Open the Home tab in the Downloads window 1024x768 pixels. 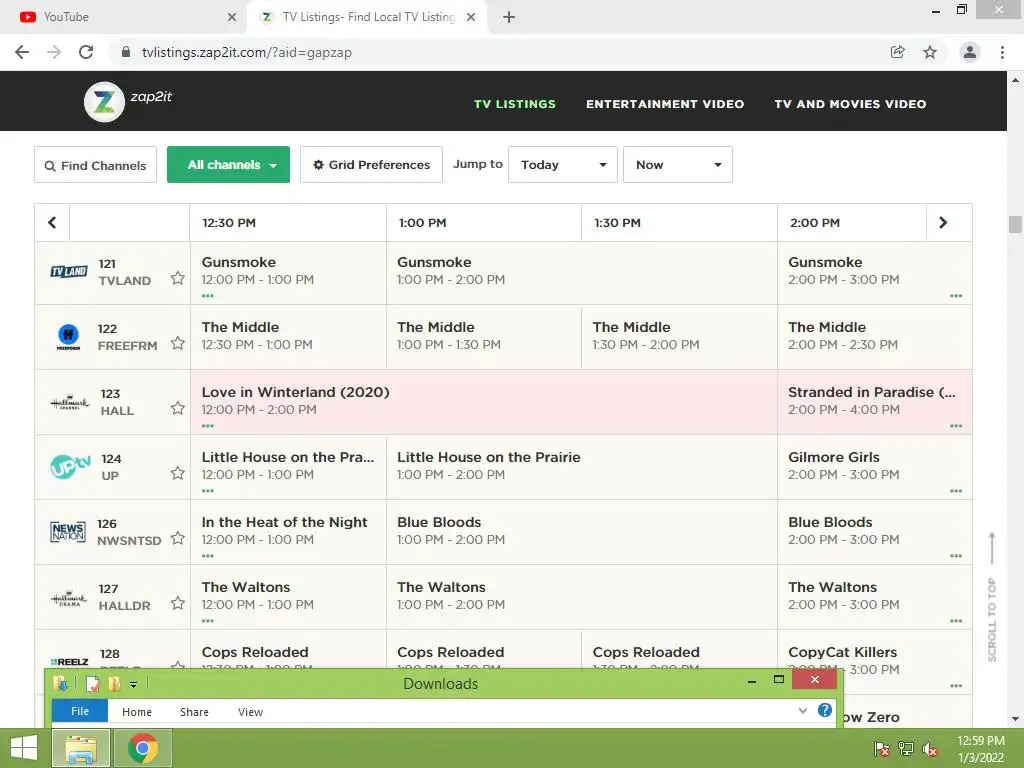pyautogui.click(x=136, y=712)
